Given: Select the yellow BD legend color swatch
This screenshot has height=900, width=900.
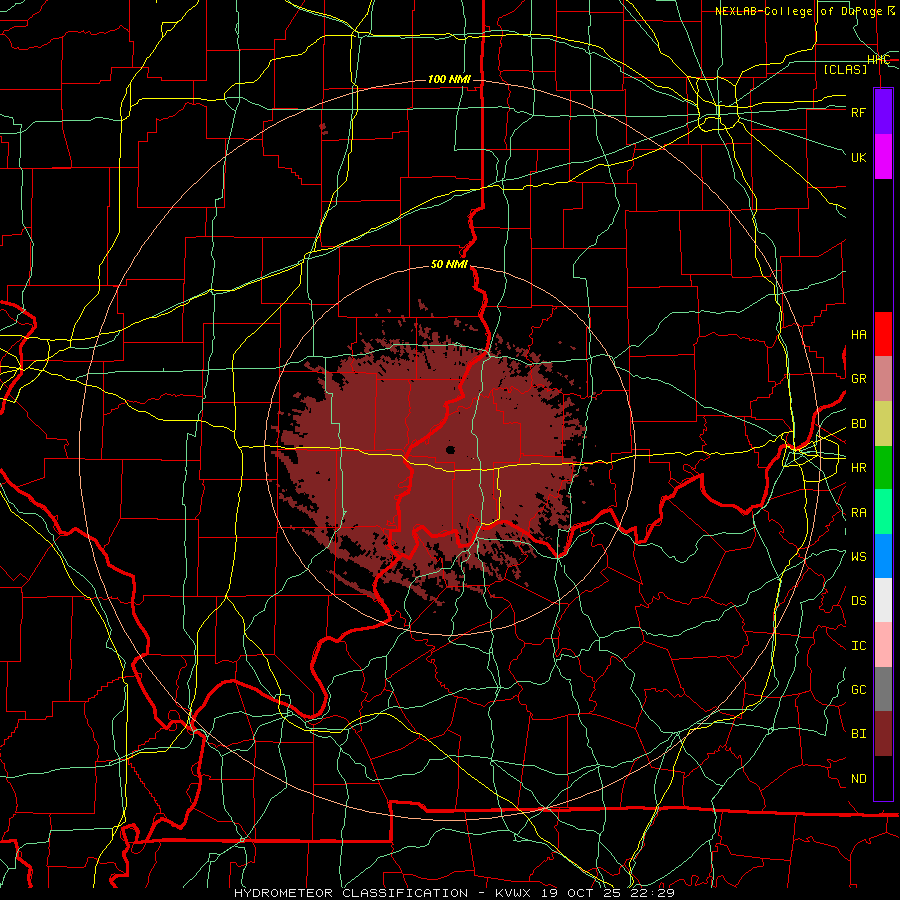Looking at the screenshot, I should (x=883, y=424).
